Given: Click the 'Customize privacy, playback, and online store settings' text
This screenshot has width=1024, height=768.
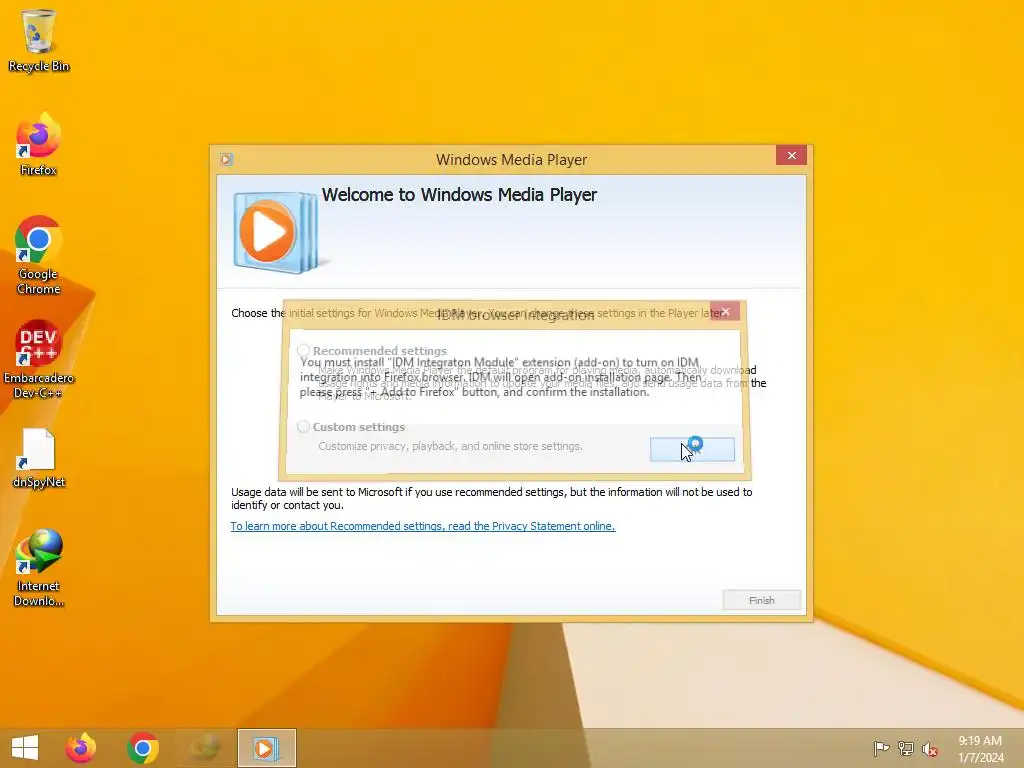Looking at the screenshot, I should pos(450,446).
